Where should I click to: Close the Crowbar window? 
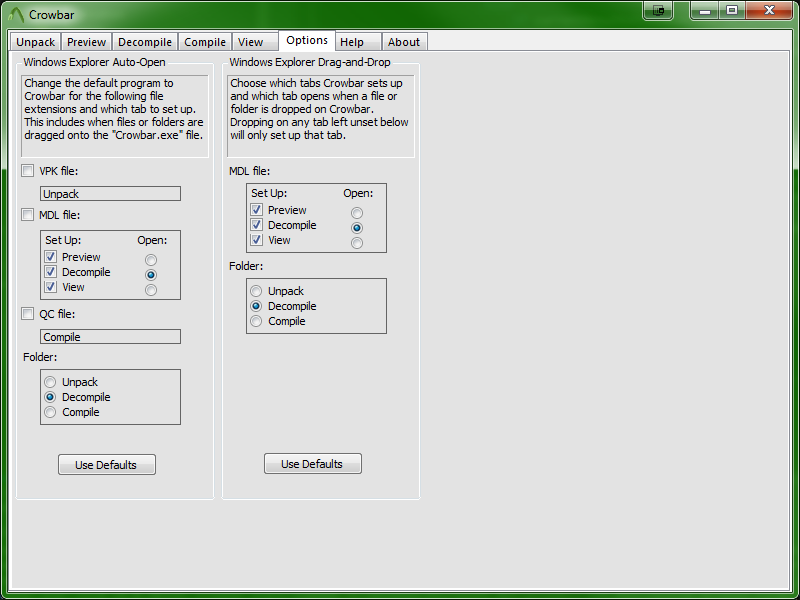coord(769,10)
